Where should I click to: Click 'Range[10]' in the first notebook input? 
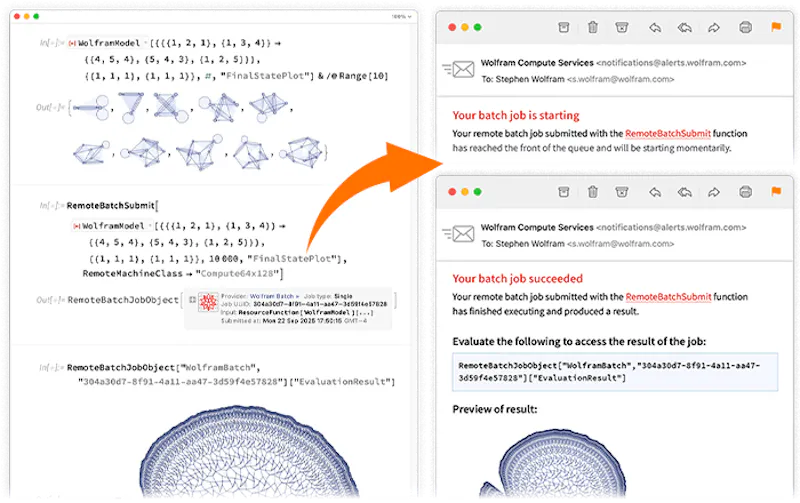(363, 76)
